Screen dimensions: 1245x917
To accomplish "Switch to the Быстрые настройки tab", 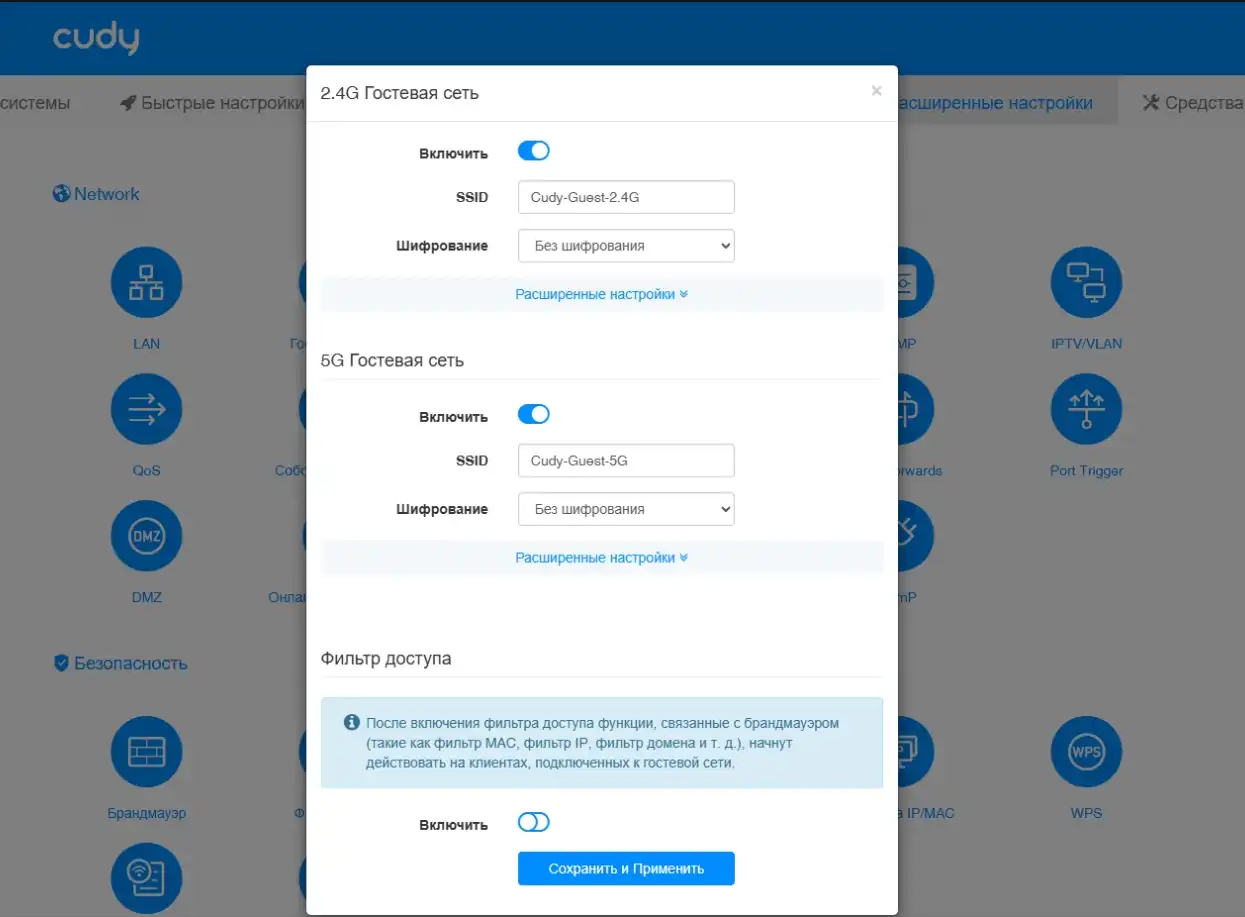I will point(213,102).
